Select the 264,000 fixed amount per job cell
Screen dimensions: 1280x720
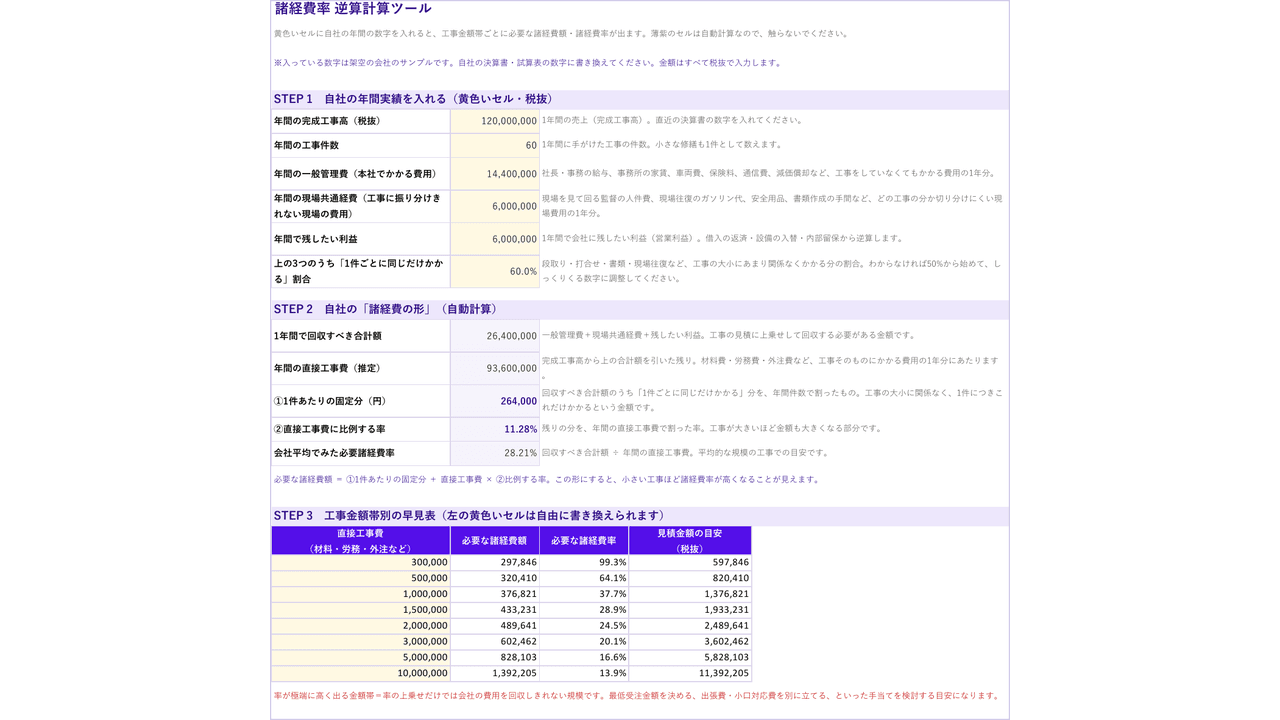[x=495, y=401]
